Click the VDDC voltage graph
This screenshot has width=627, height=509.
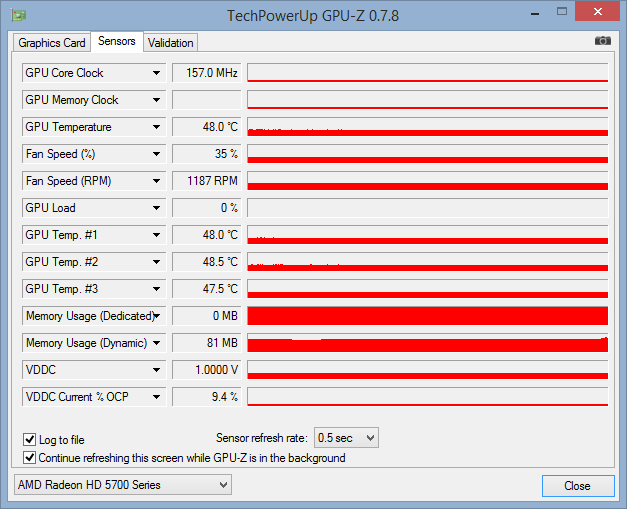[427, 370]
